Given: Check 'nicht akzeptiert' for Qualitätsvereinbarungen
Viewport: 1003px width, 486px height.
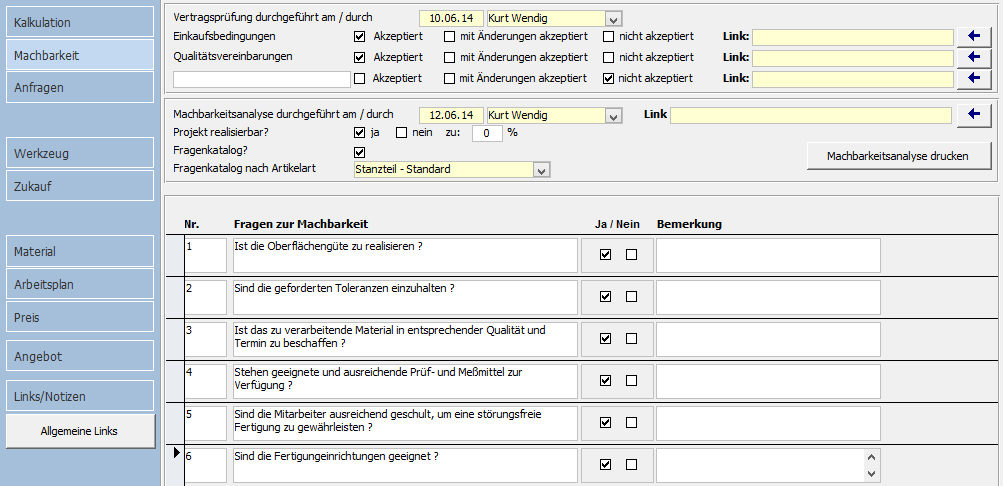Looking at the screenshot, I should [x=609, y=58].
